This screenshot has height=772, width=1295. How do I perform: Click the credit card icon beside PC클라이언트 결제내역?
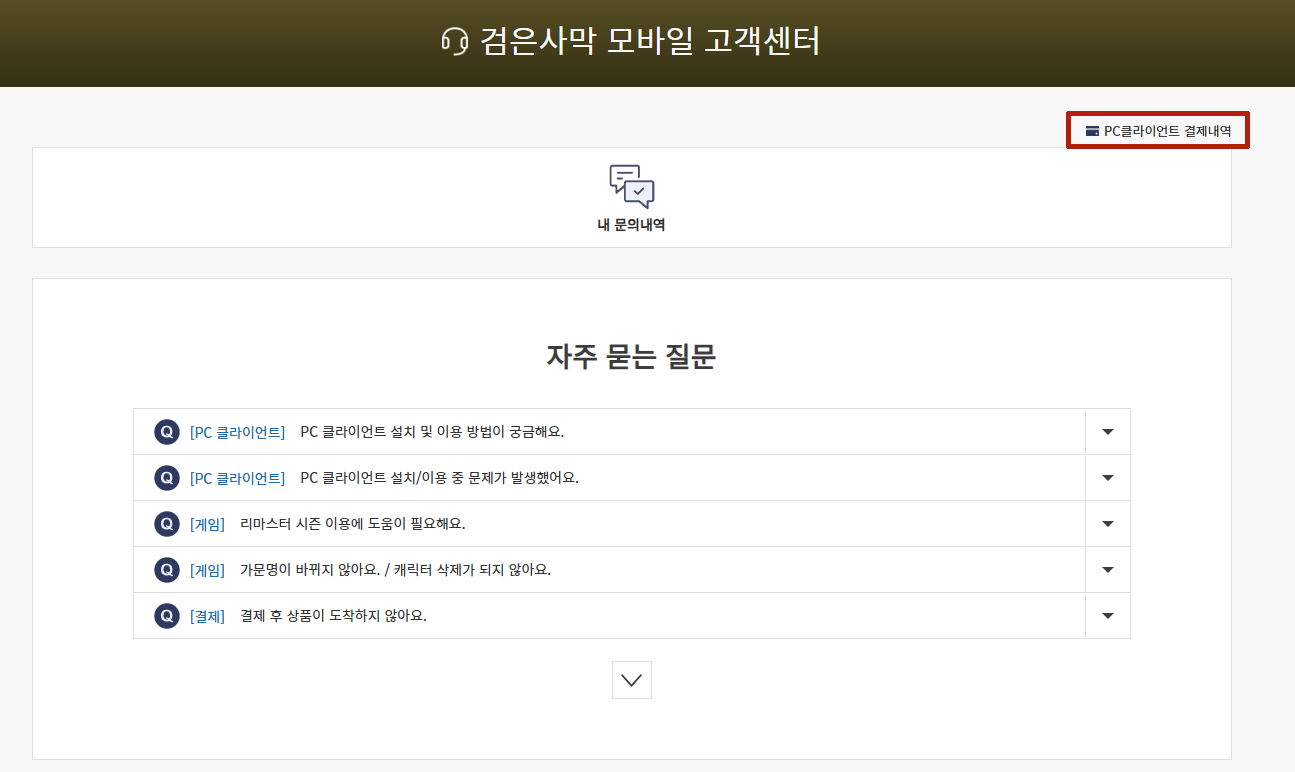tap(1092, 131)
